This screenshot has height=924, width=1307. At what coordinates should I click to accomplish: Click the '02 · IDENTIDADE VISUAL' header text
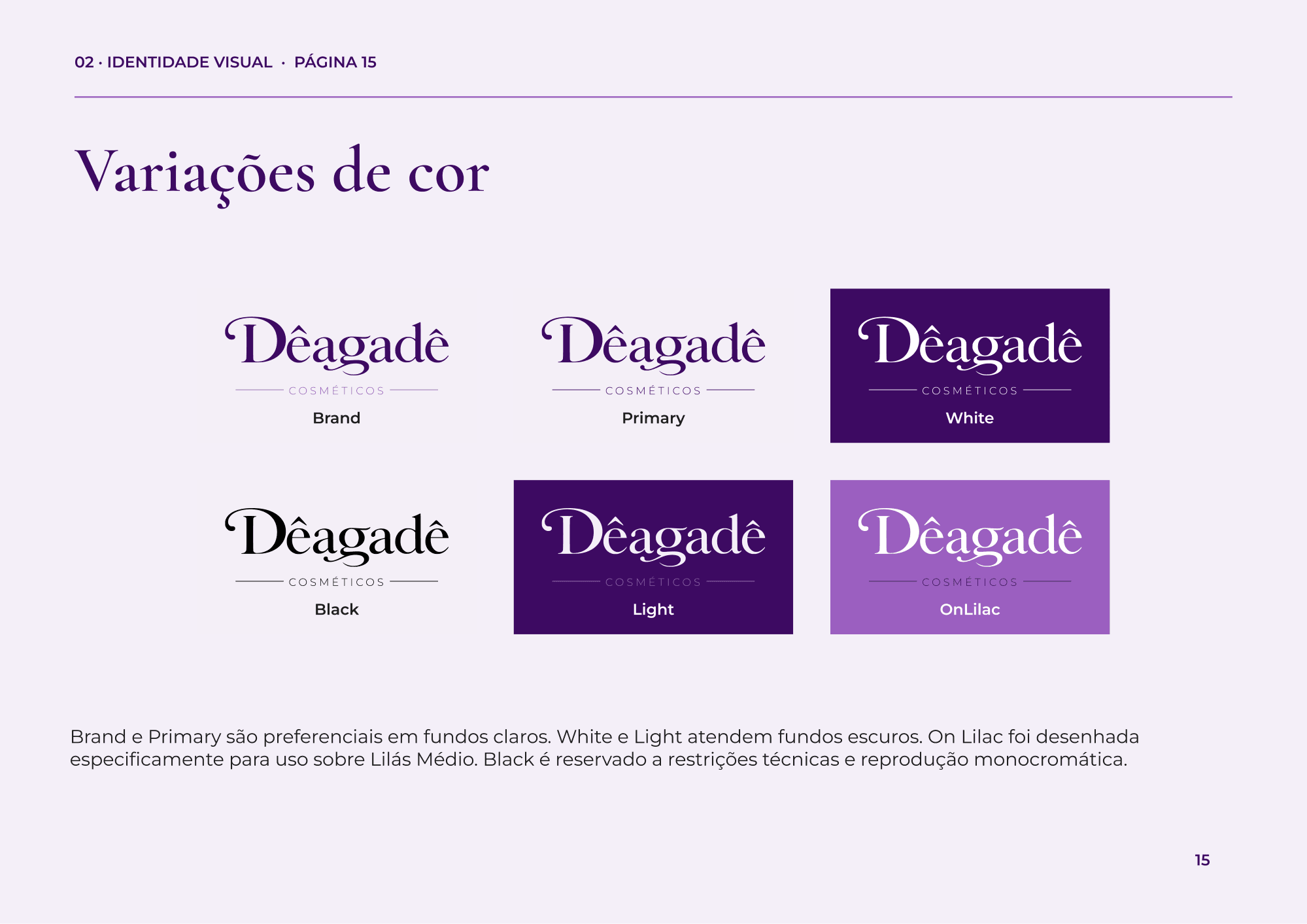coord(173,62)
